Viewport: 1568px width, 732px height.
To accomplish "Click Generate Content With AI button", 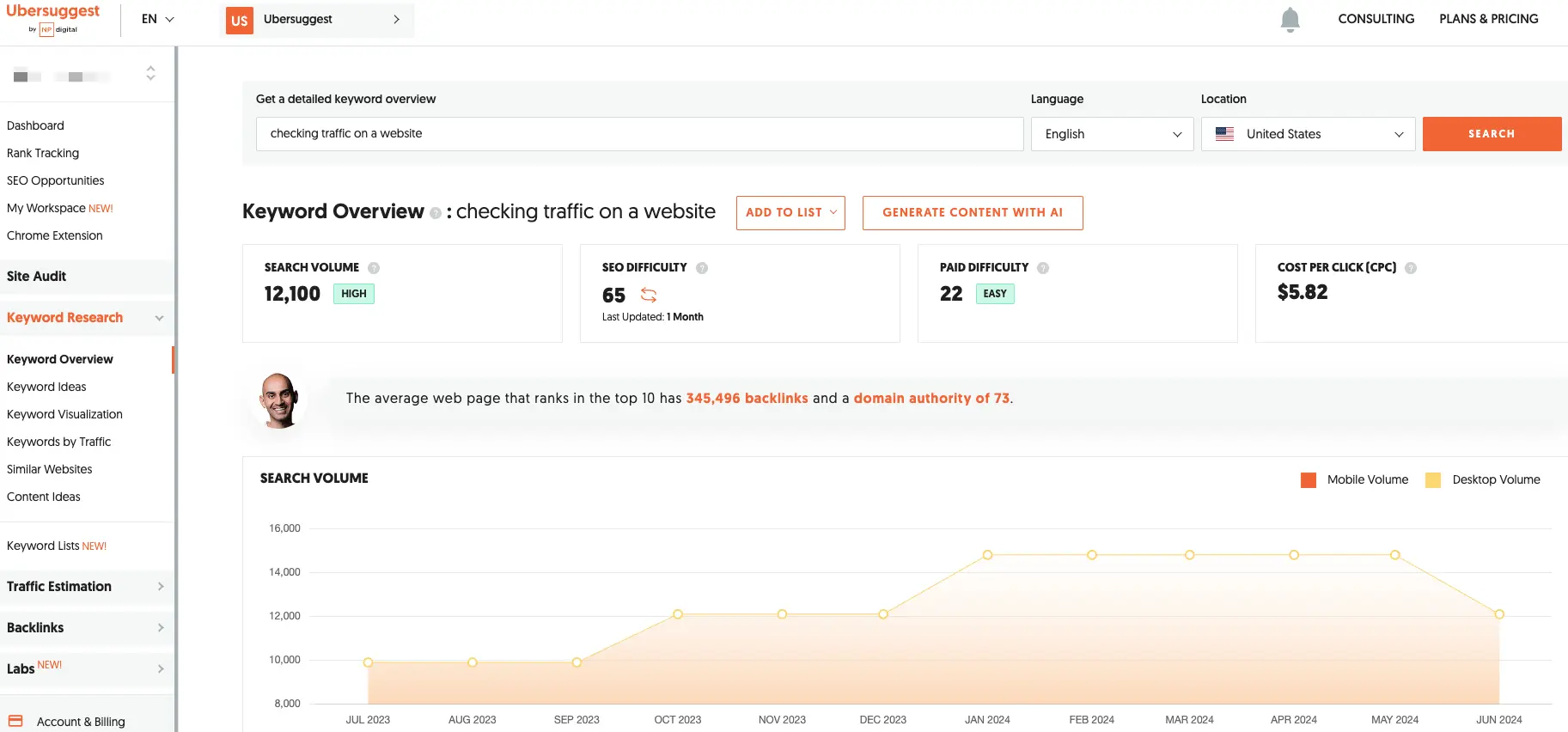I will pyautogui.click(x=973, y=213).
